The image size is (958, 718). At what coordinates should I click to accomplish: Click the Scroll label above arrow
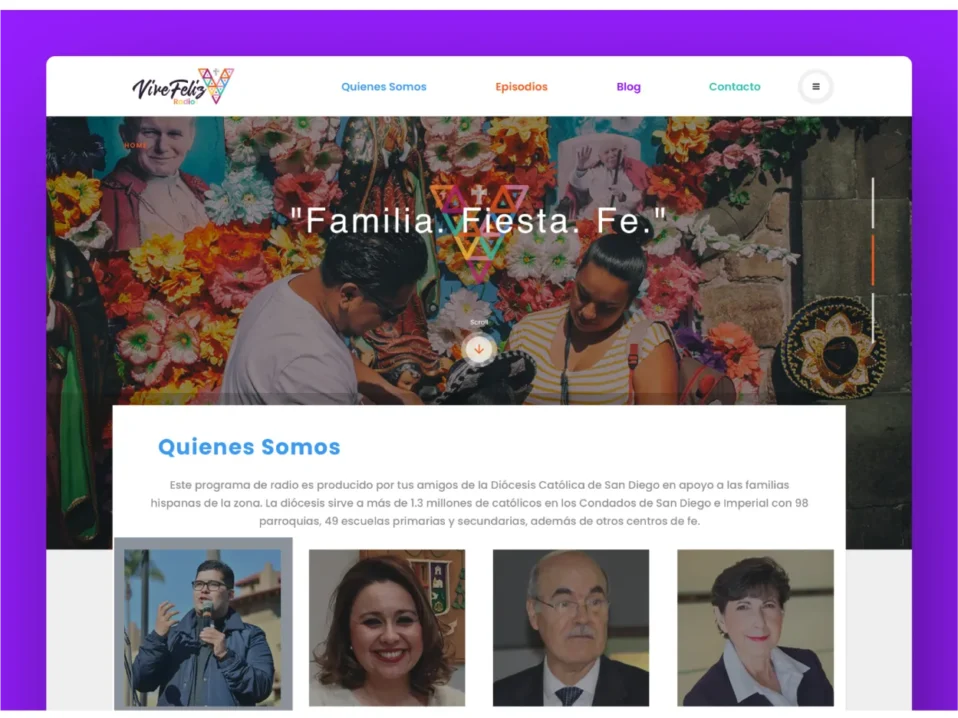tap(479, 322)
